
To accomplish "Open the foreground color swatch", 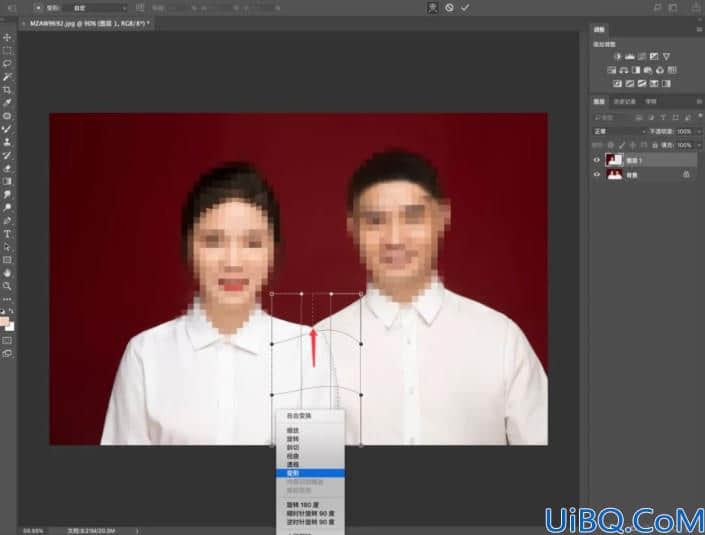I will pos(4,321).
